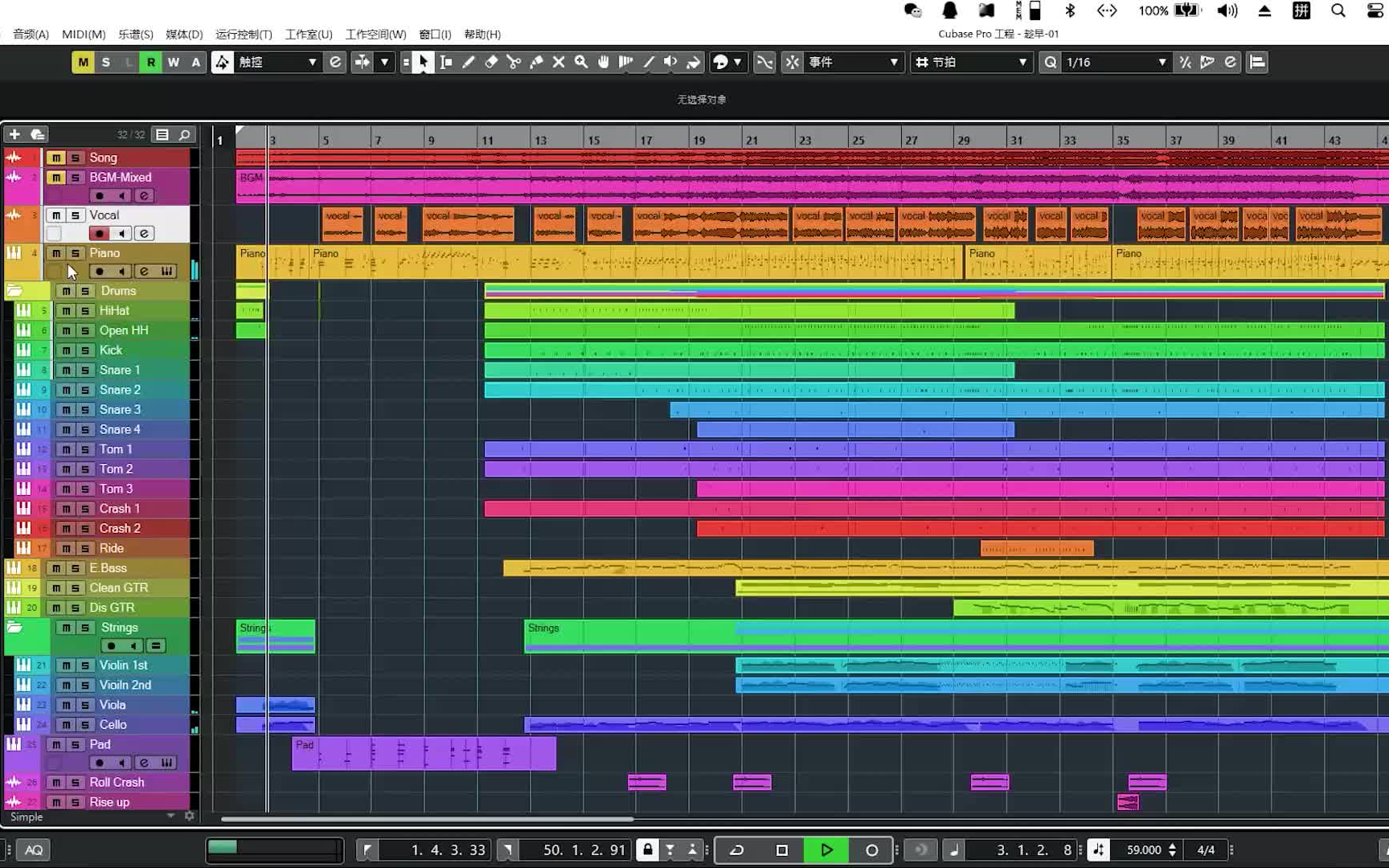Screen dimensions: 1389x868
Task: Open the 事件 snap type dropdown
Action: tap(852, 62)
